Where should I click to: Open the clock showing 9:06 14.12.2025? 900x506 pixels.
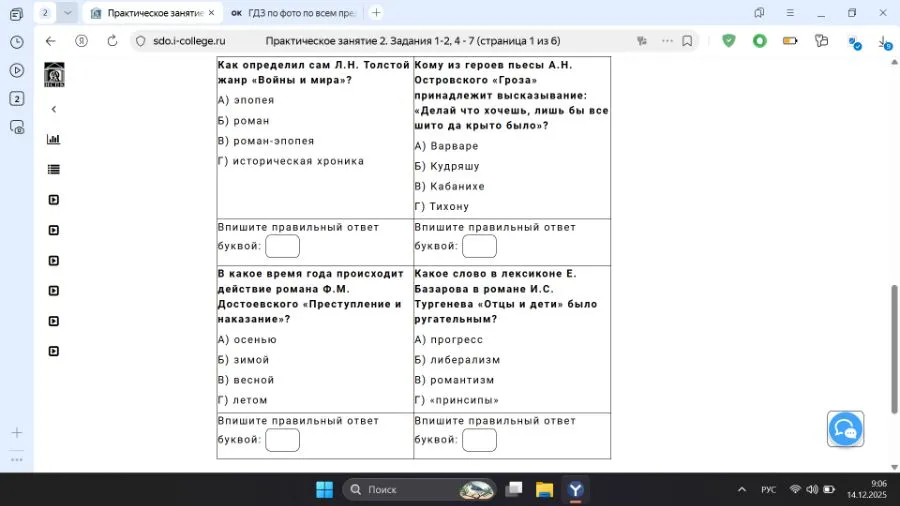(867, 489)
